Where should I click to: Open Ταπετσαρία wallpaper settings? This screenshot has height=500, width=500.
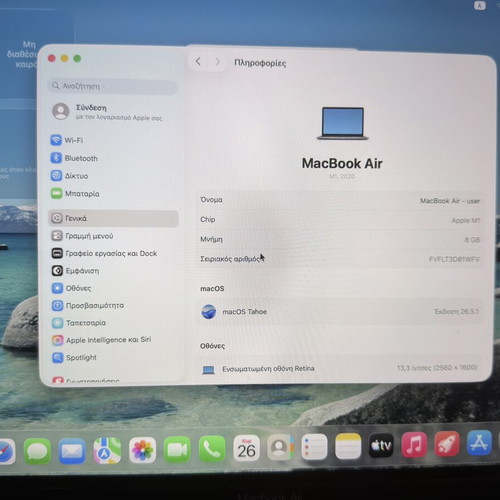pos(79,323)
